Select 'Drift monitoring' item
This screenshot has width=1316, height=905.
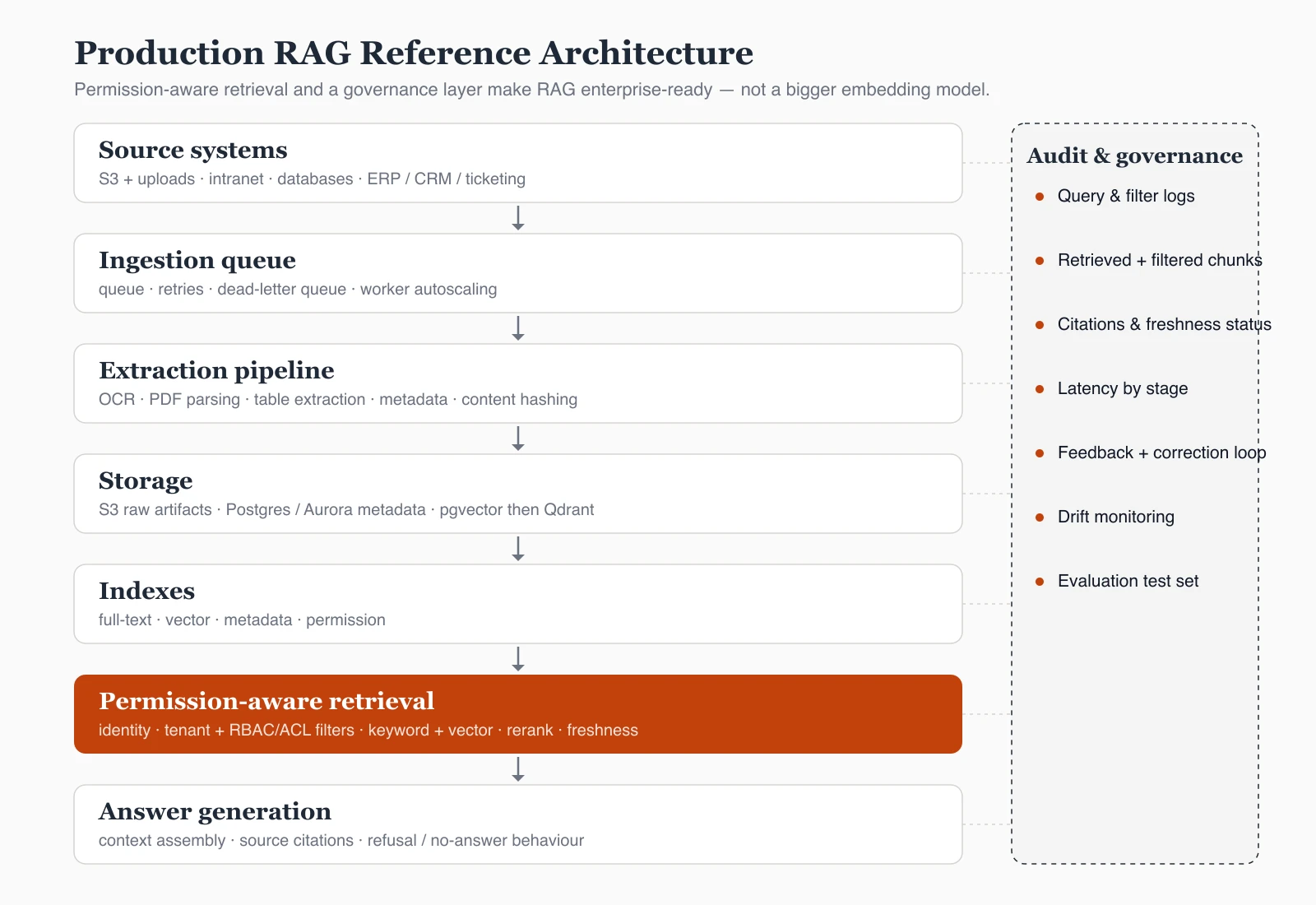(1116, 517)
